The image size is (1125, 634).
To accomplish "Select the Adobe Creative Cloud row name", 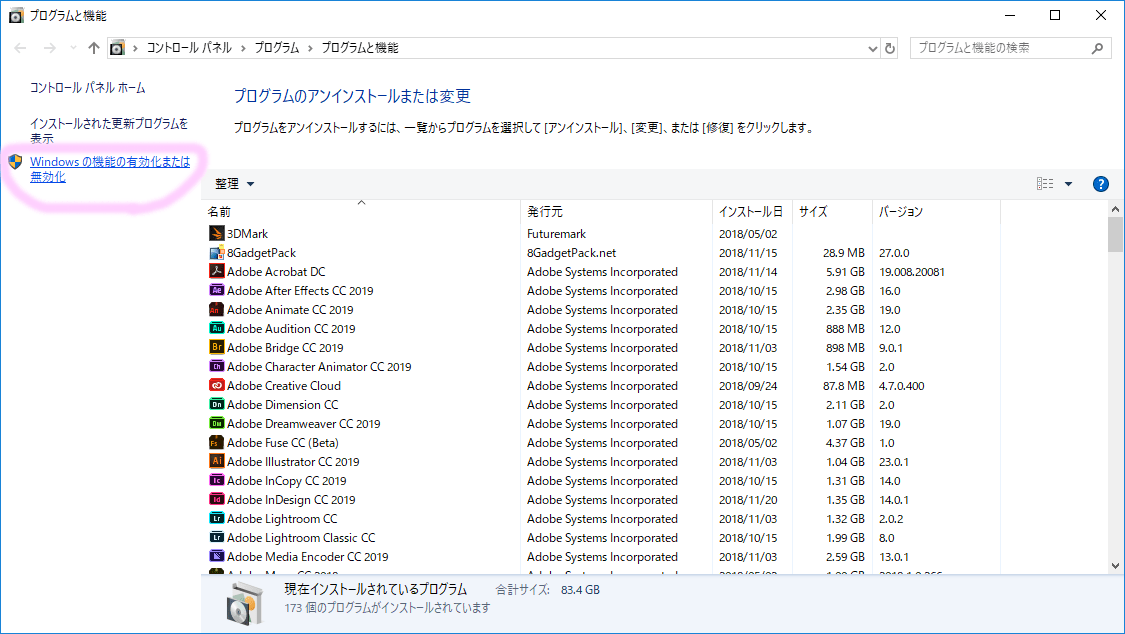I will pos(283,386).
